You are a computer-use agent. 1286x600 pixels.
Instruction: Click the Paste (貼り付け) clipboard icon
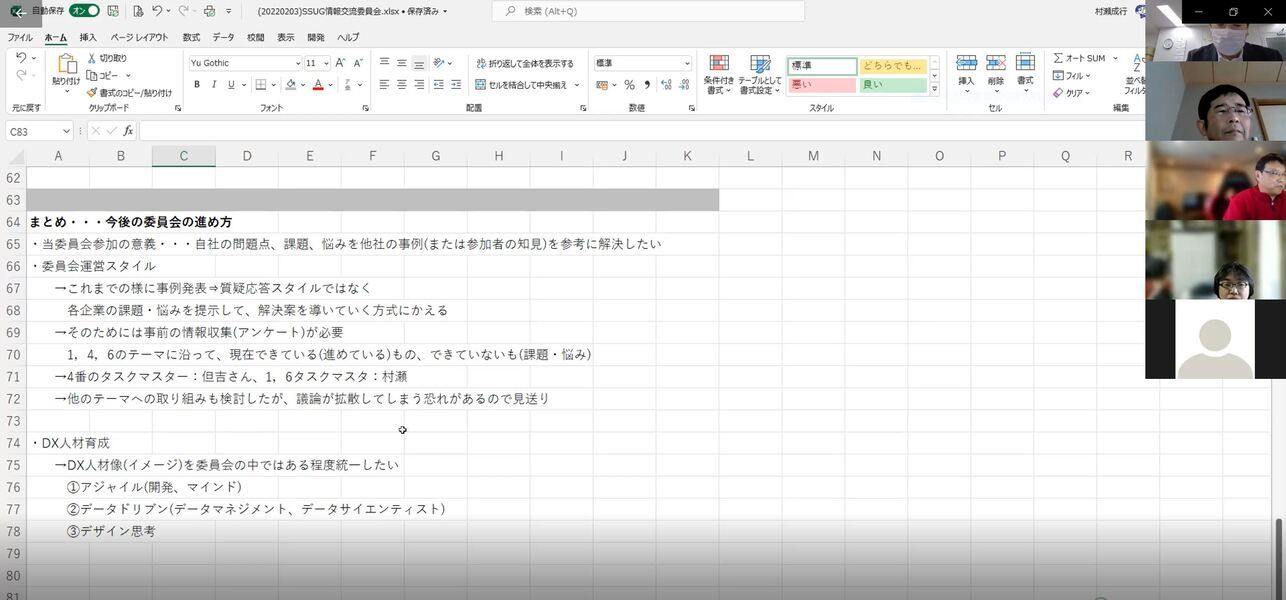click(66, 65)
